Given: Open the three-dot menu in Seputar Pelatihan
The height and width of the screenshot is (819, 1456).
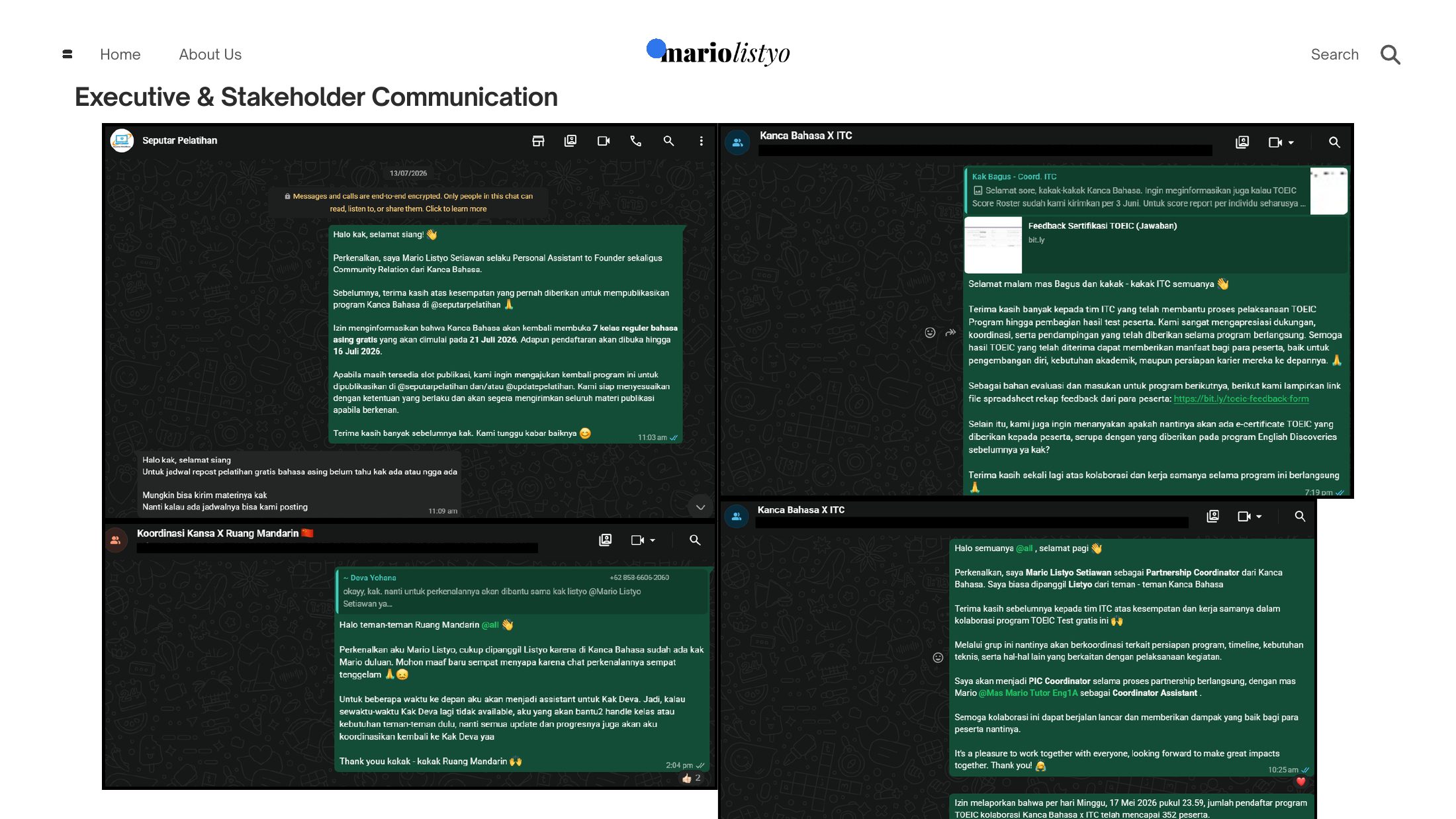Looking at the screenshot, I should click(x=702, y=141).
